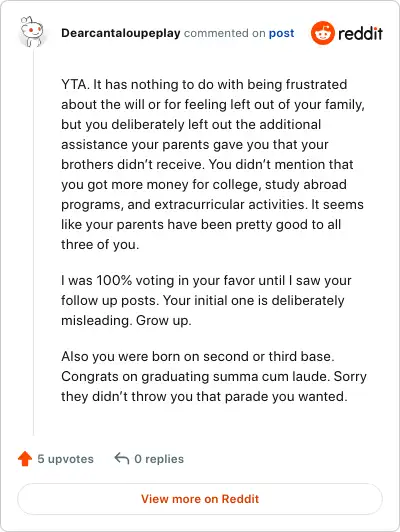Open the blue "post" link
Image resolution: width=400 pixels, height=532 pixels.
[x=281, y=33]
